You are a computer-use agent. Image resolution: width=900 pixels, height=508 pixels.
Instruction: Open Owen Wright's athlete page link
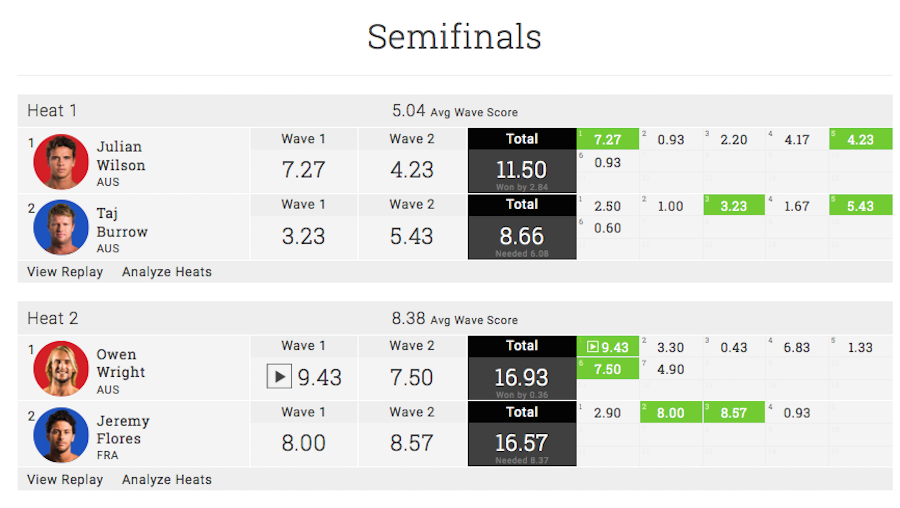(x=121, y=363)
